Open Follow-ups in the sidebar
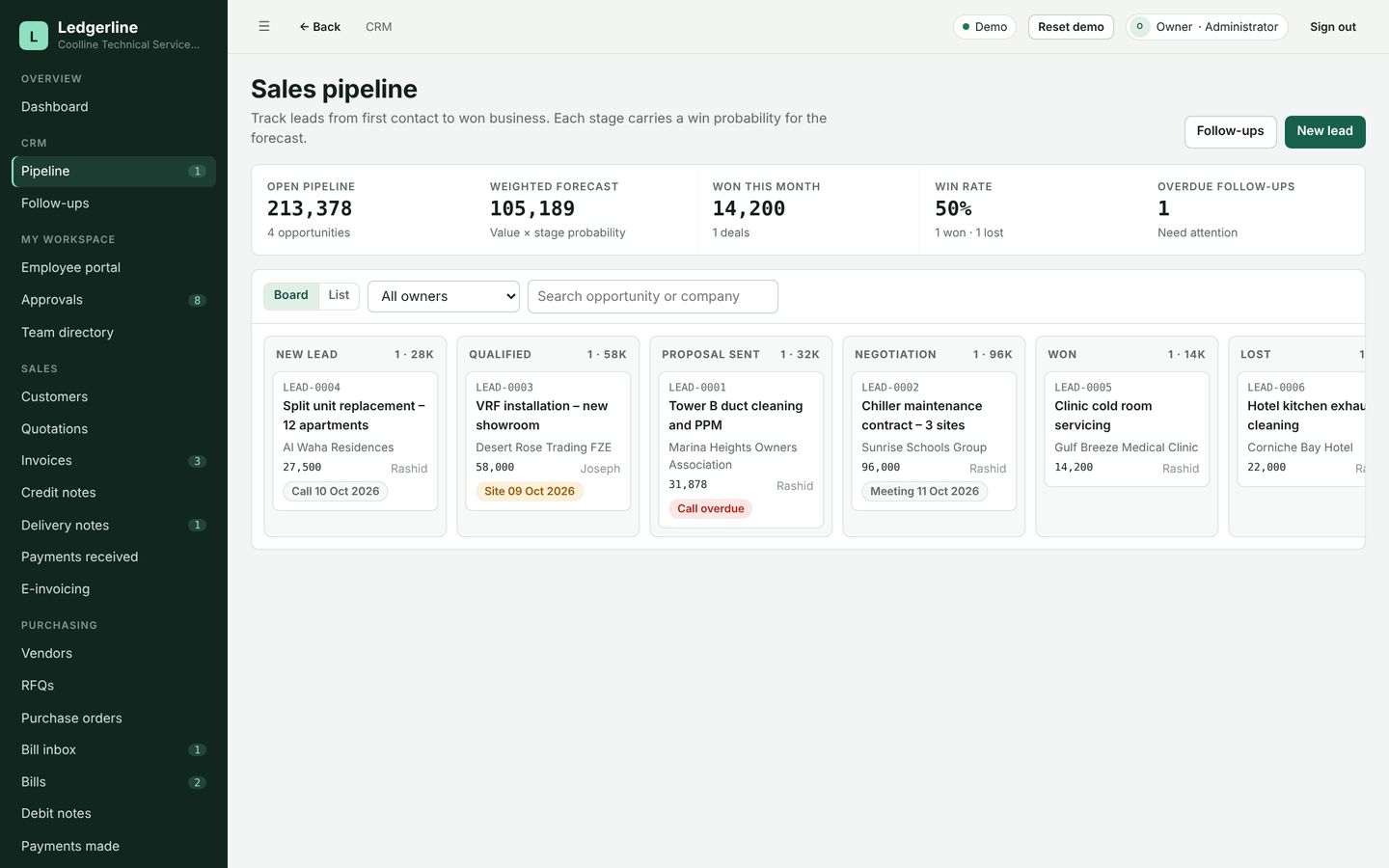This screenshot has height=868, width=1389. (114, 203)
